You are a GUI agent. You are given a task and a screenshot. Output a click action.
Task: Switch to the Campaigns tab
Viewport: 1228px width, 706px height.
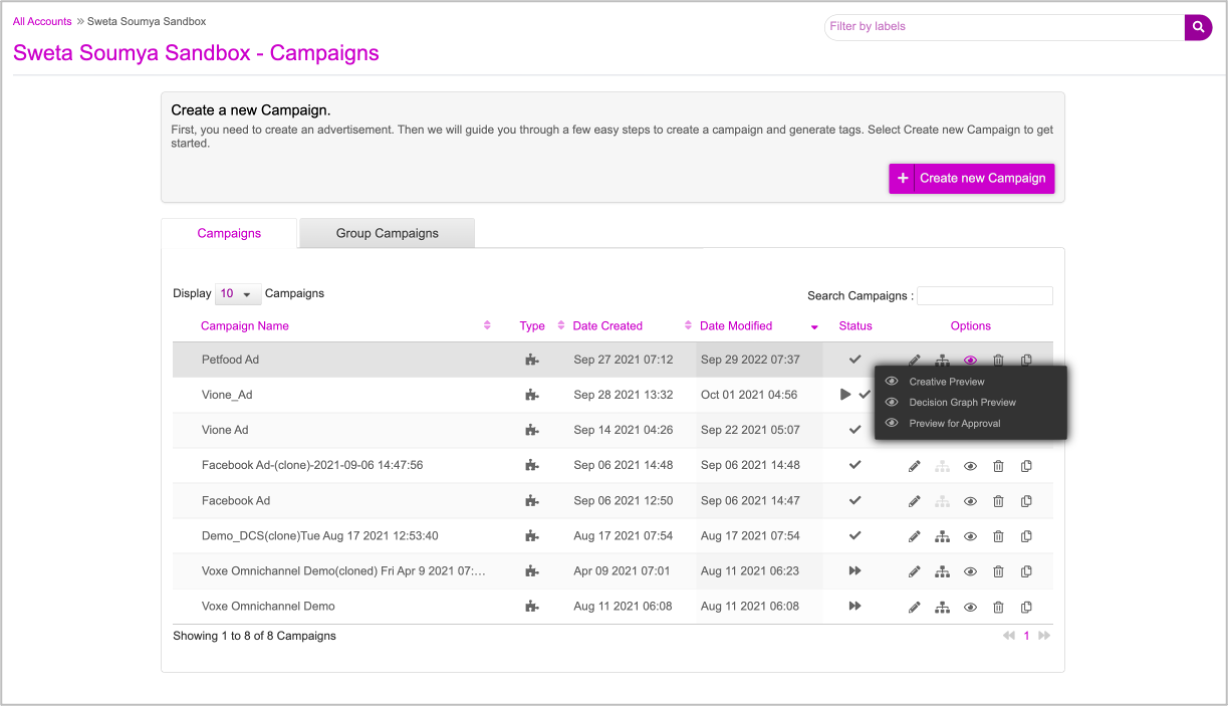pyautogui.click(x=229, y=233)
